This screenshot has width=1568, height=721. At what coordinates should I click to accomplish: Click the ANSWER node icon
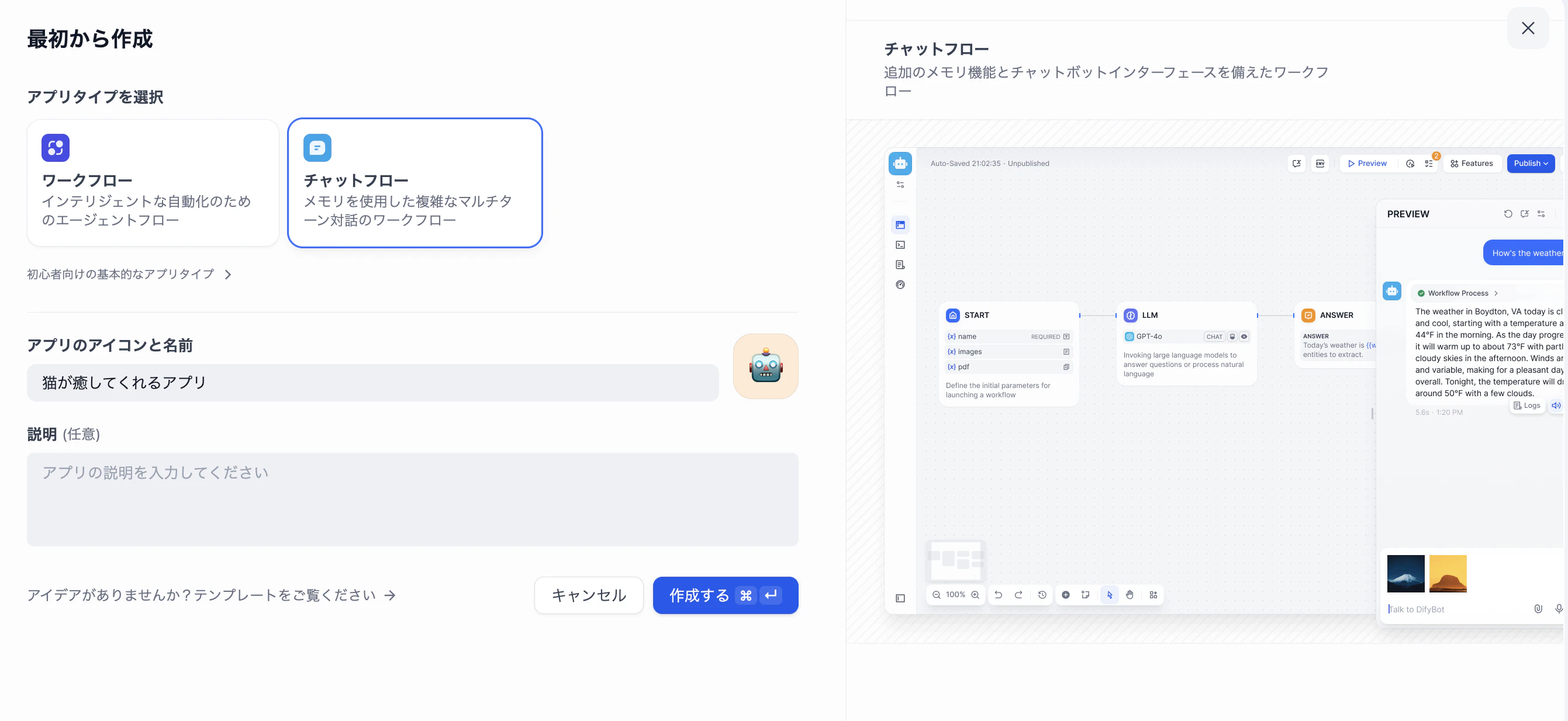point(1308,315)
